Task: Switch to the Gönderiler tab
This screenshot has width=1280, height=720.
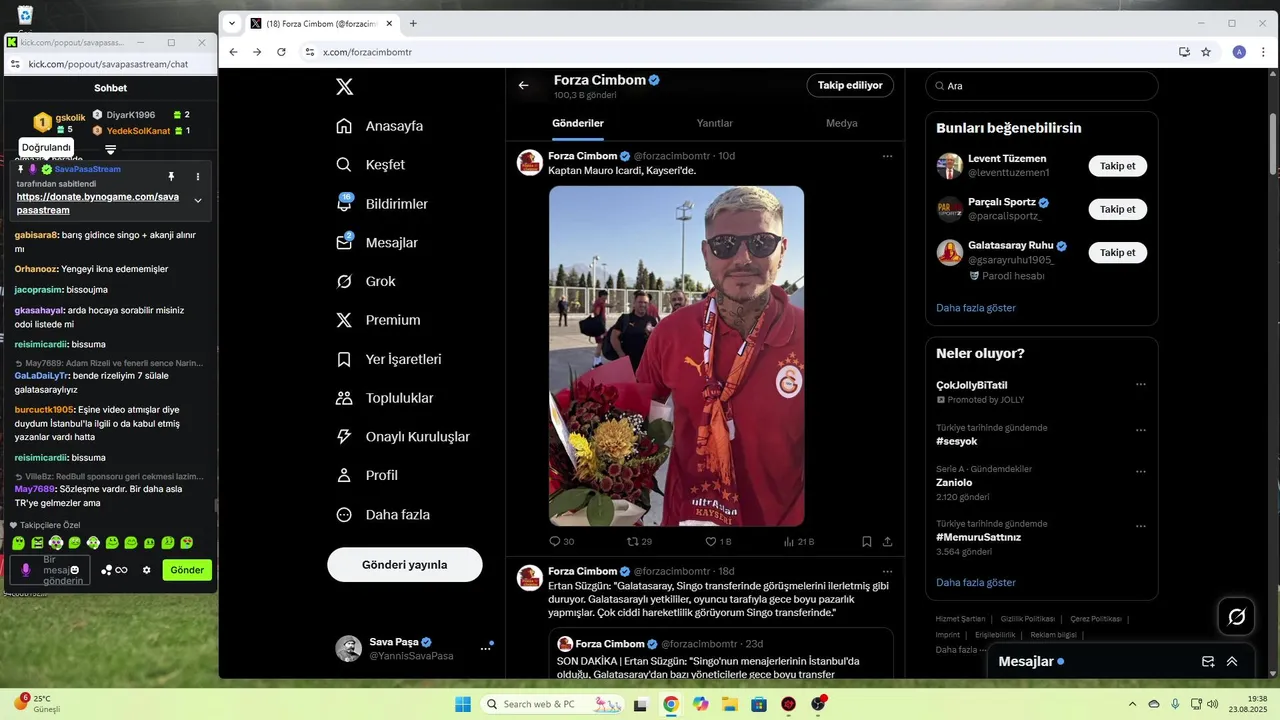Action: click(x=578, y=124)
